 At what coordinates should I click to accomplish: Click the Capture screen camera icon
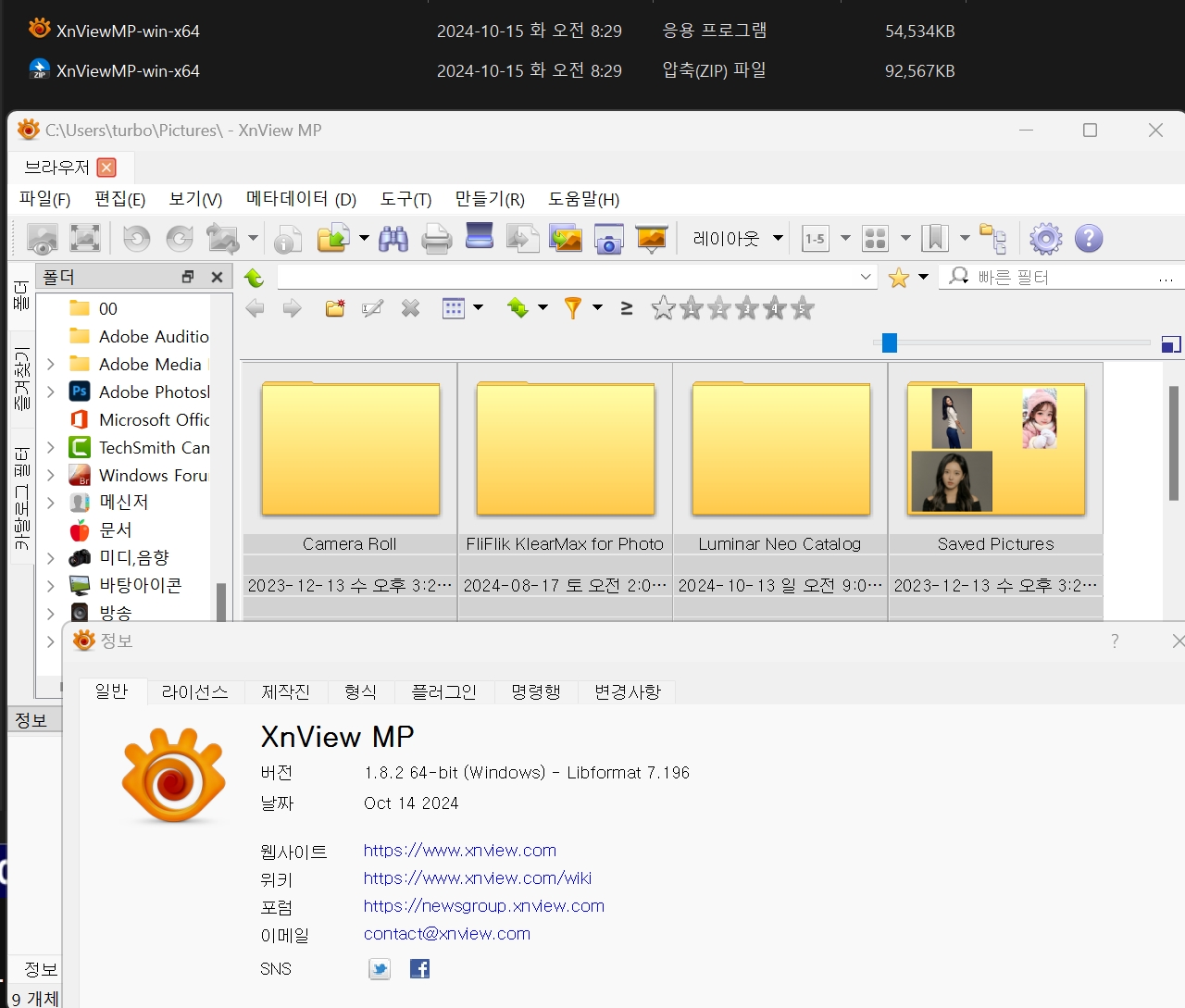pyautogui.click(x=608, y=239)
